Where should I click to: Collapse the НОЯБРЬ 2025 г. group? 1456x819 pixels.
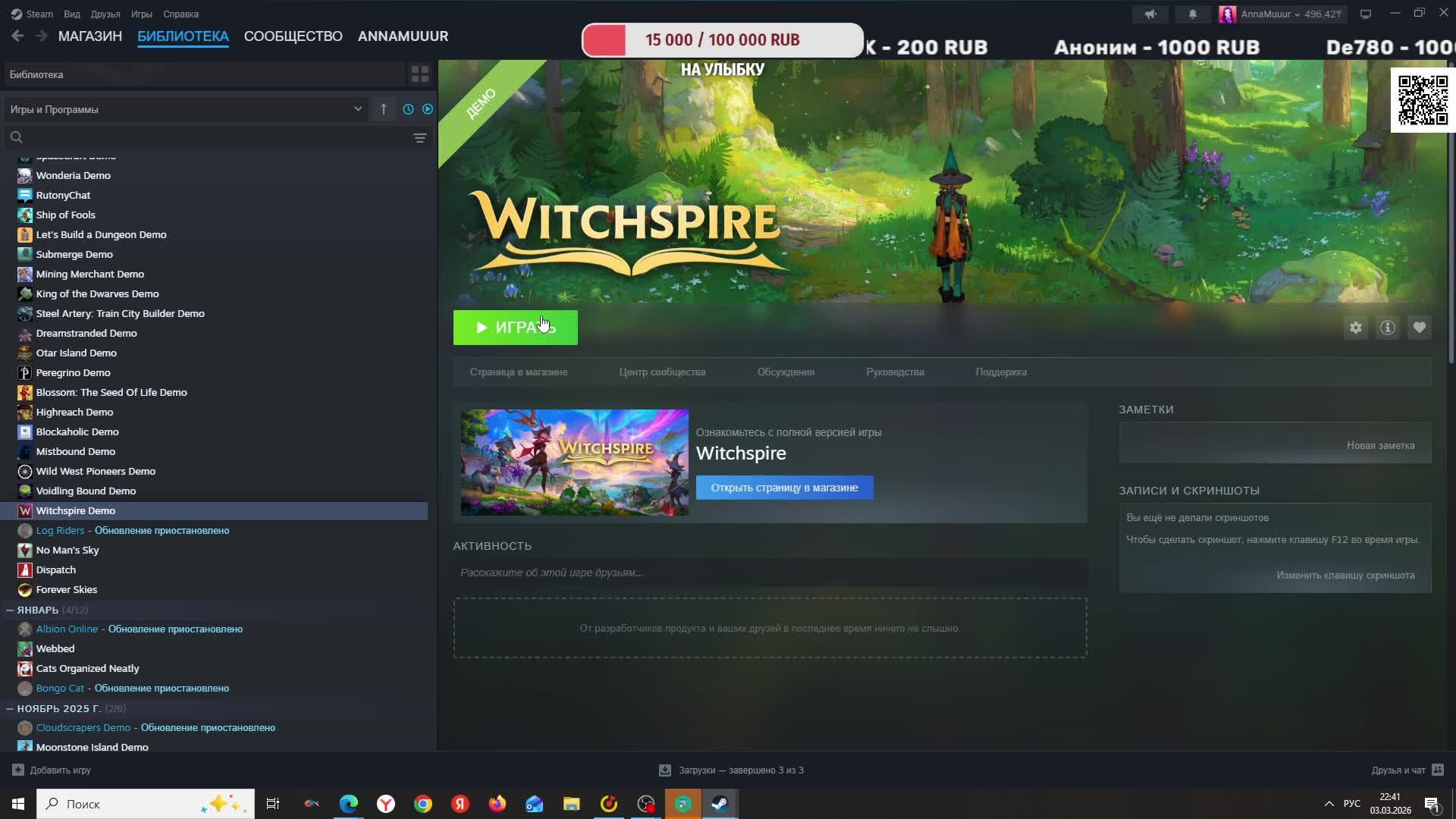[10, 708]
